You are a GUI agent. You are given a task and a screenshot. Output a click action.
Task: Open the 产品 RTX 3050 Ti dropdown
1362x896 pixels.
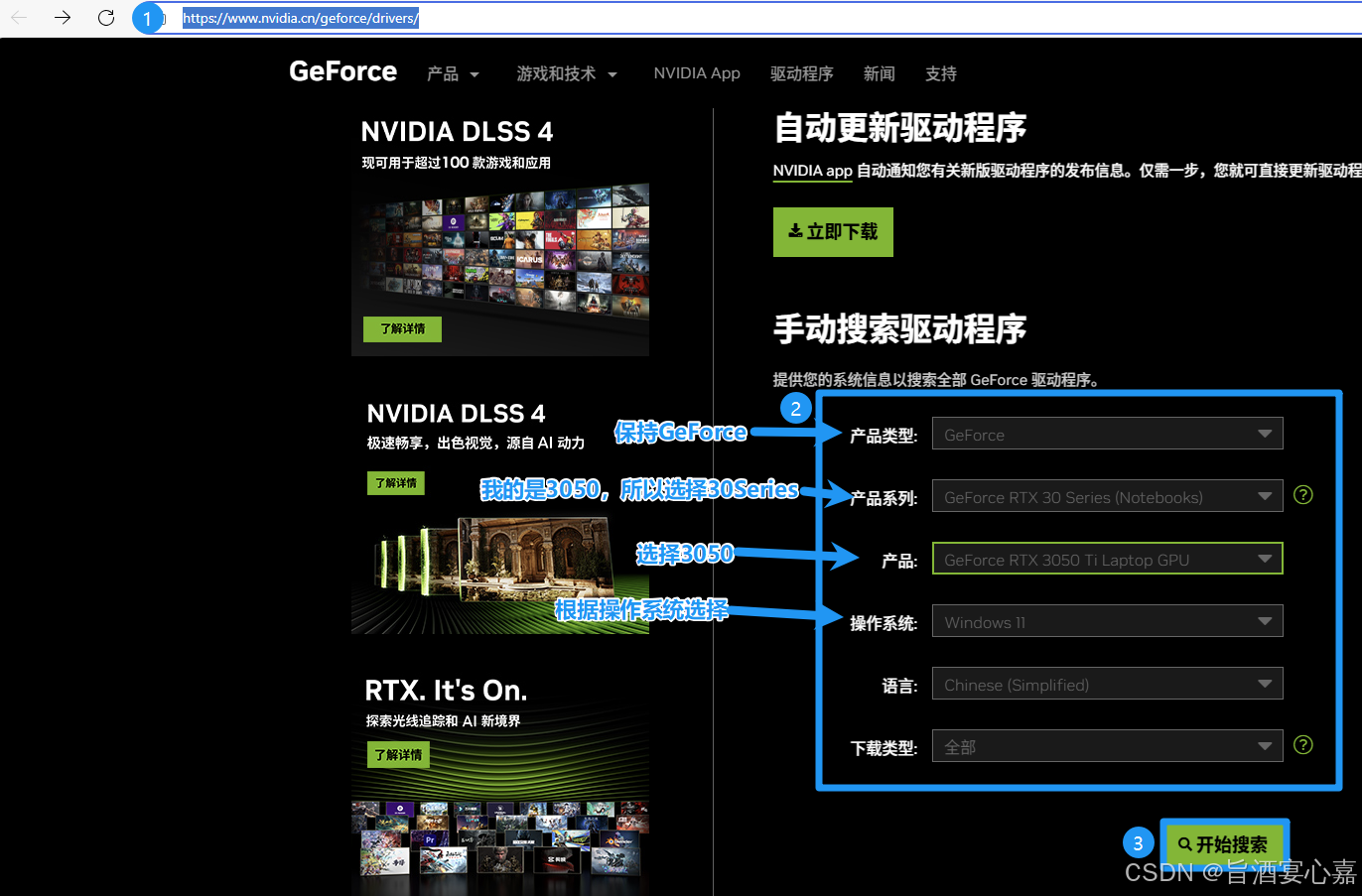pyautogui.click(x=1107, y=559)
